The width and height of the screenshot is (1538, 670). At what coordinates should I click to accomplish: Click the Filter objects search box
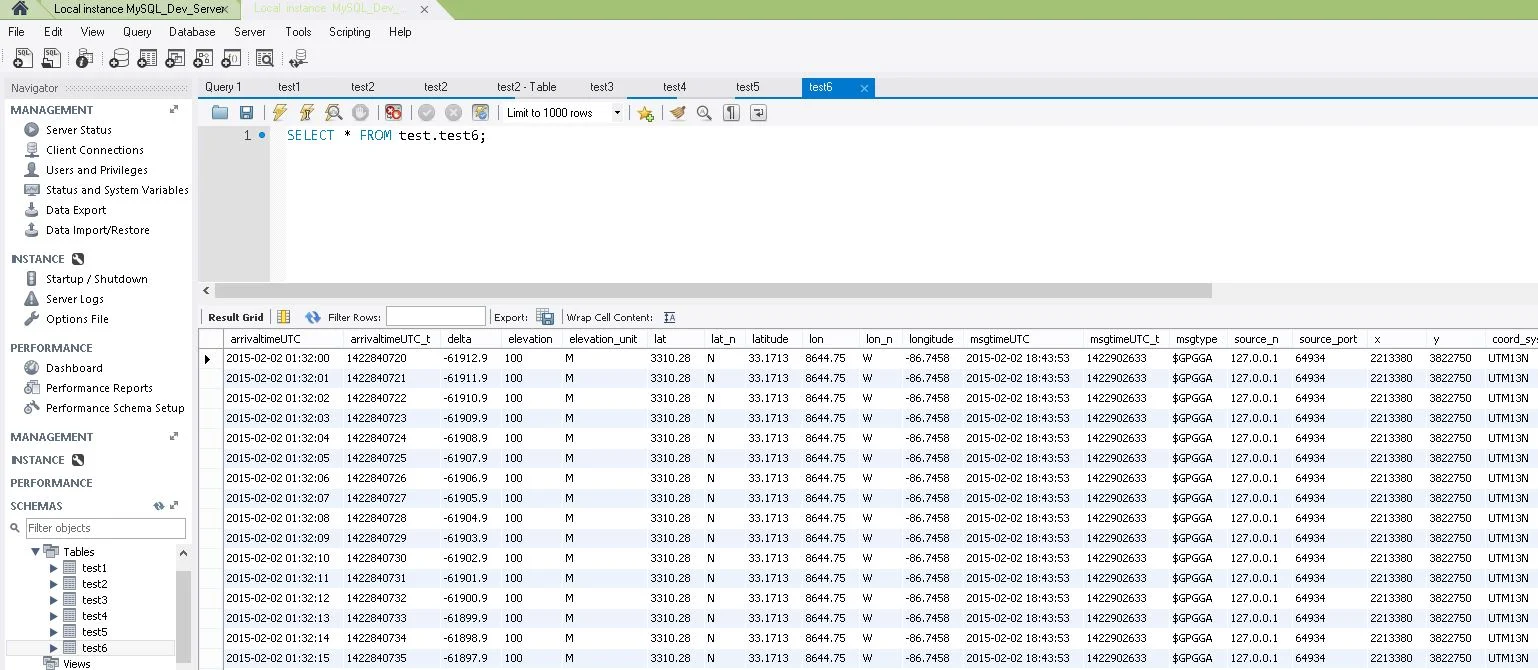(x=106, y=528)
